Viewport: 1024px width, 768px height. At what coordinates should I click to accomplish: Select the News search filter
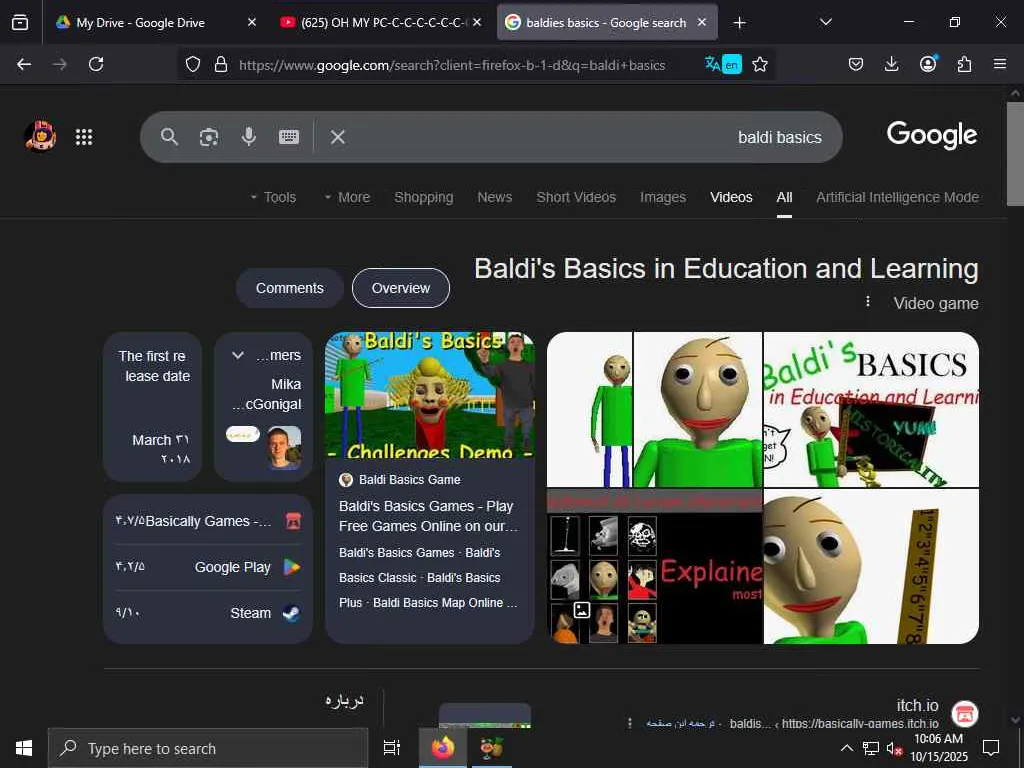(x=494, y=197)
